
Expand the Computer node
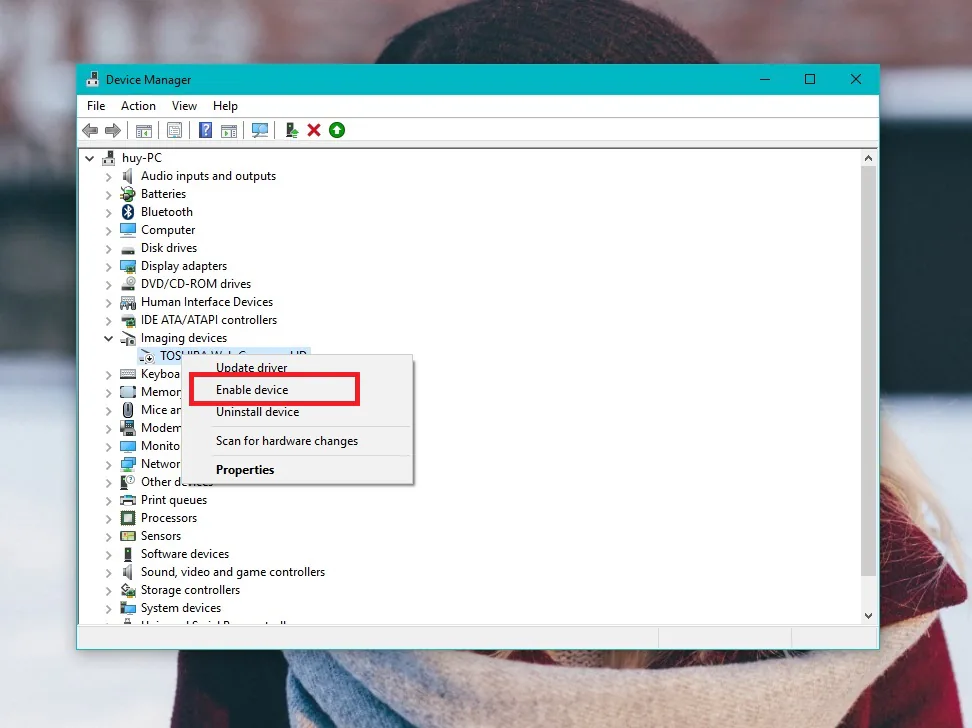click(108, 231)
